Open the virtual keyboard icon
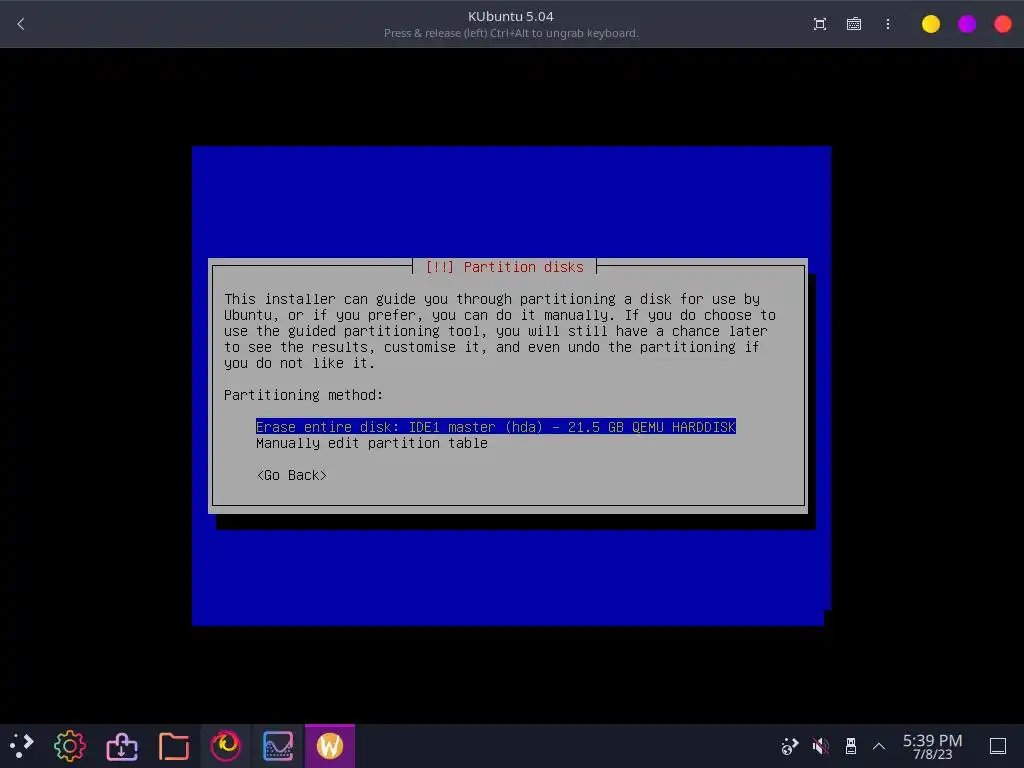The width and height of the screenshot is (1024, 768). 854,24
